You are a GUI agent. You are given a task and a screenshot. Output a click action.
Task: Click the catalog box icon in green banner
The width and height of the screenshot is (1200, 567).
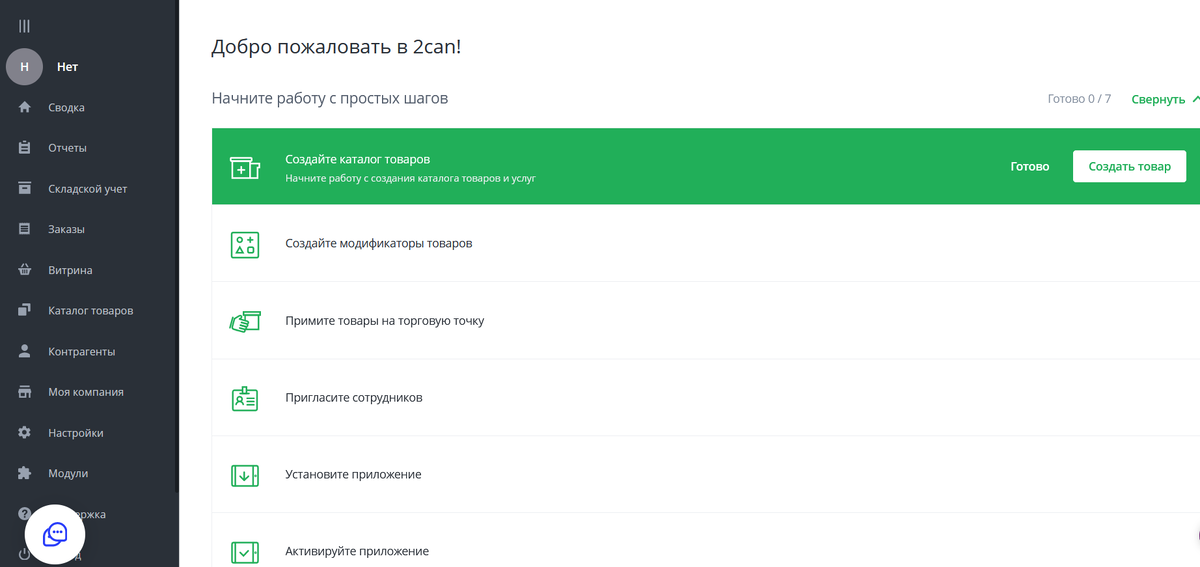(245, 167)
